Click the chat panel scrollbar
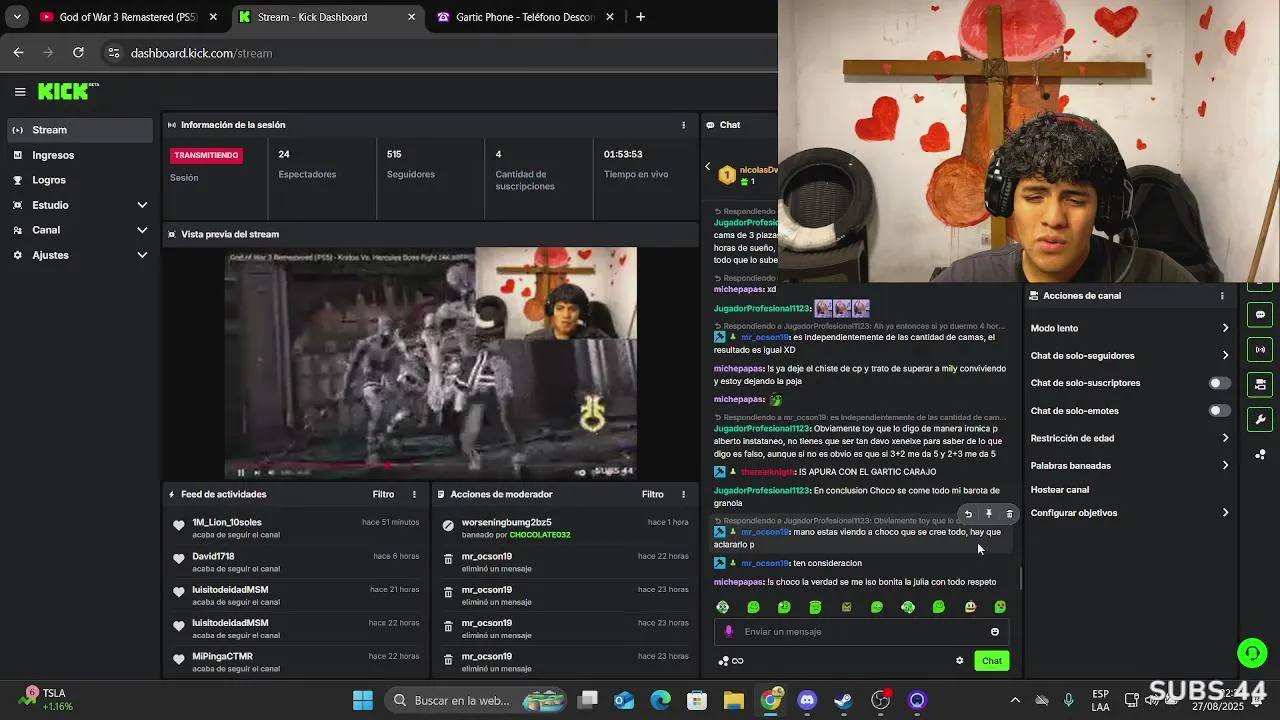Screen dimensions: 1280x720 (1020, 578)
